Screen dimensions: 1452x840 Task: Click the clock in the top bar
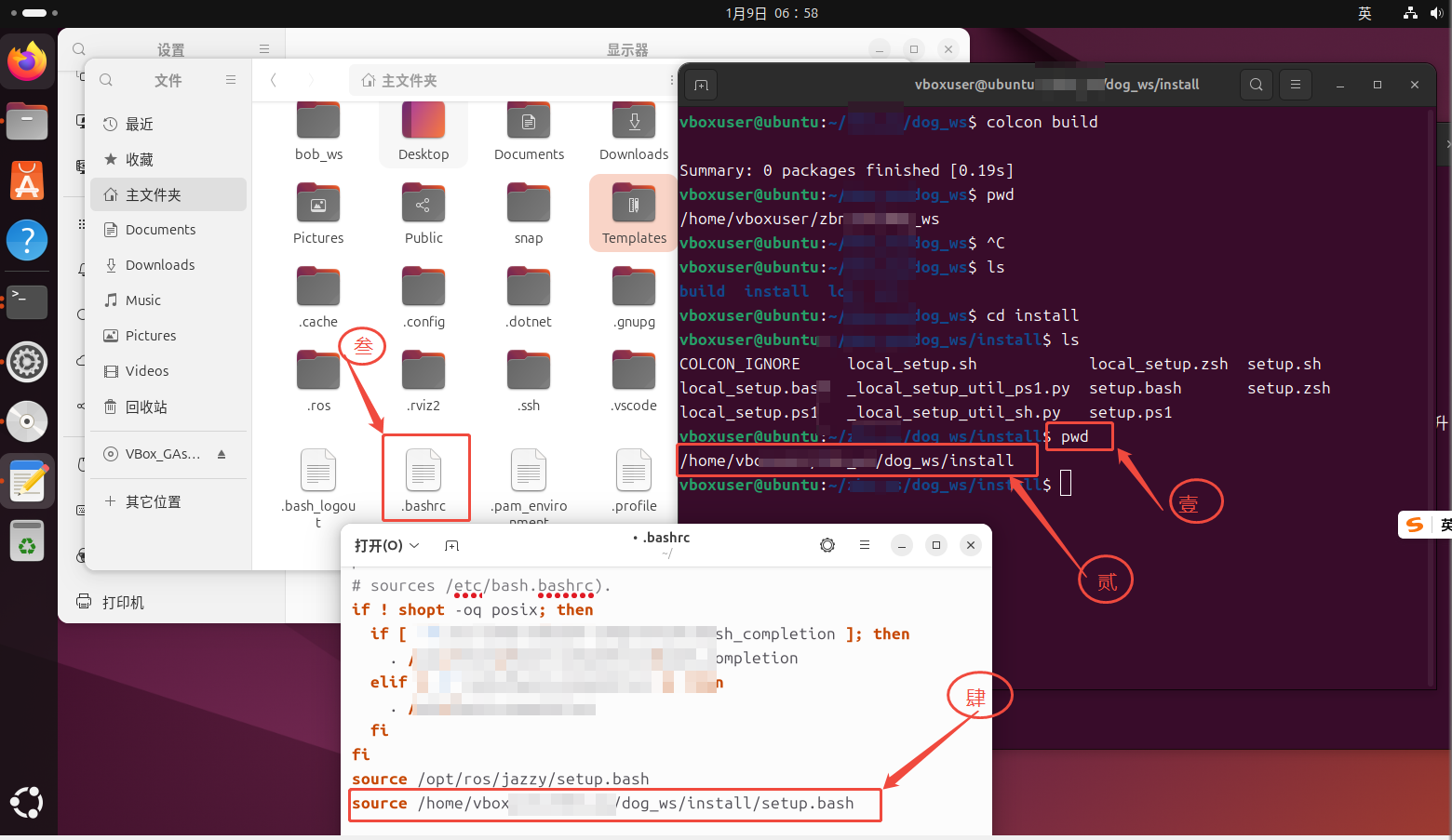pyautogui.click(x=772, y=13)
